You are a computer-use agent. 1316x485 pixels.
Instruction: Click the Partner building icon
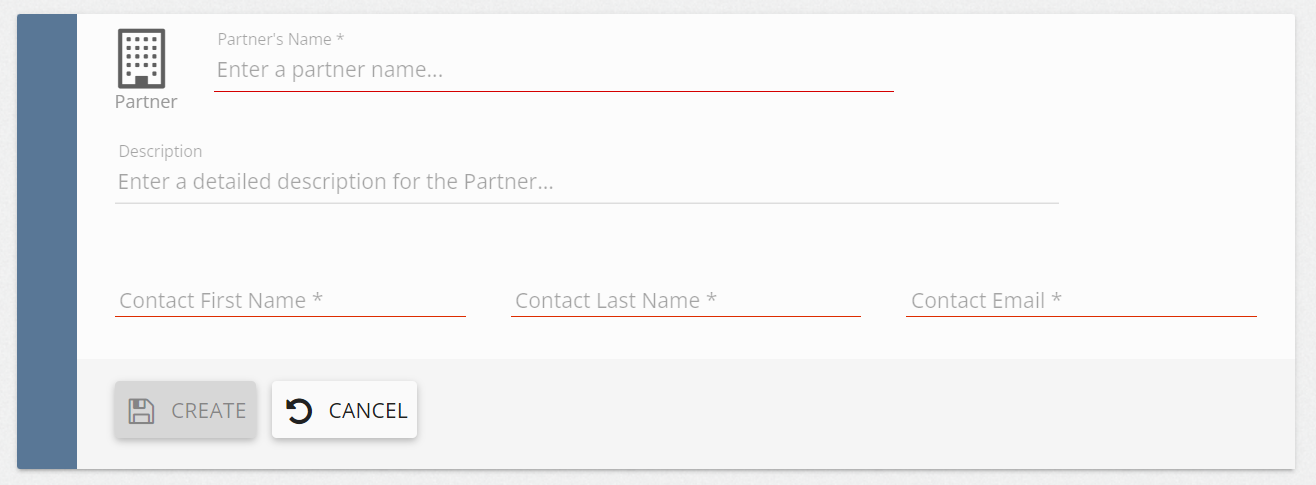[x=141, y=58]
